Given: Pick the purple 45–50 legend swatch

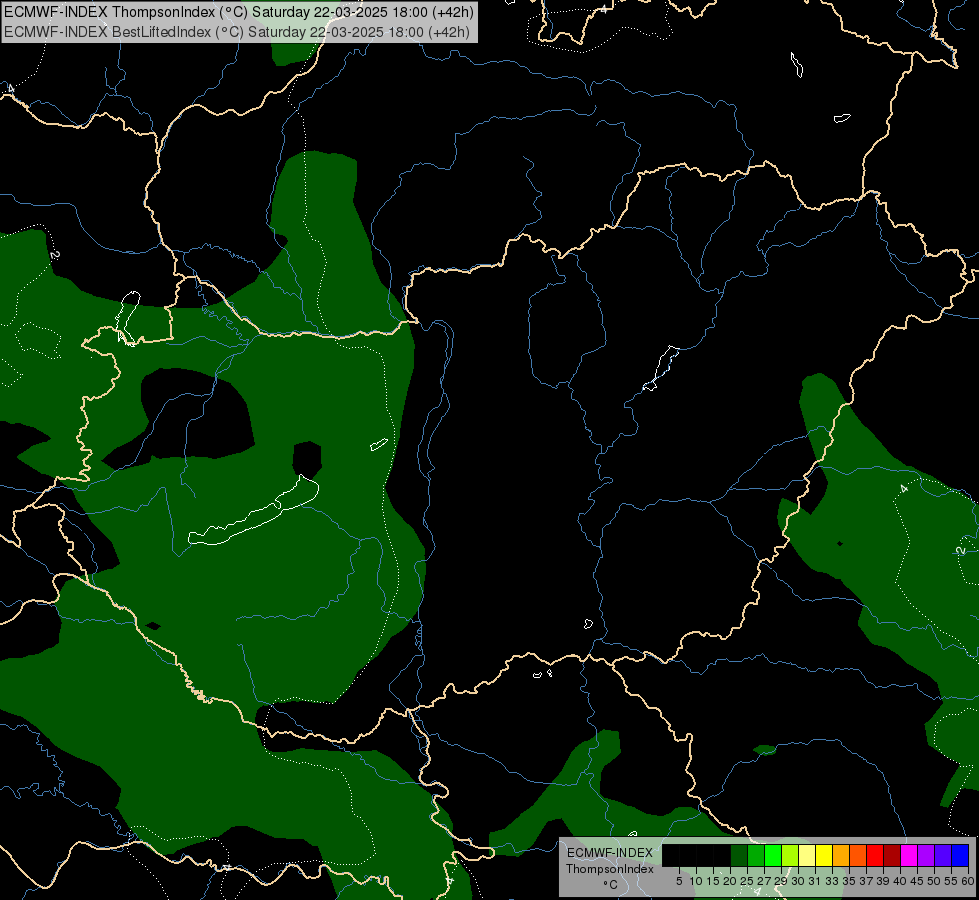Looking at the screenshot, I should click(926, 855).
